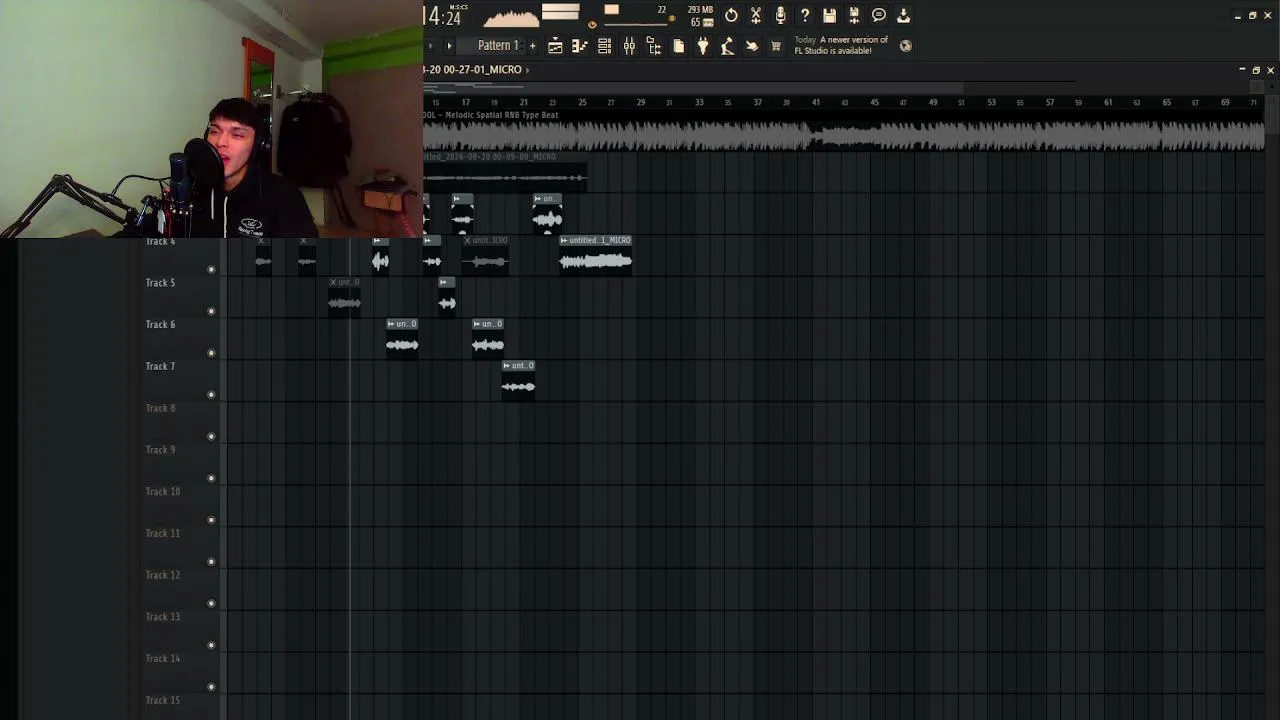Open the audio editor scissors icon
The height and width of the screenshot is (720, 1280).
(x=756, y=15)
